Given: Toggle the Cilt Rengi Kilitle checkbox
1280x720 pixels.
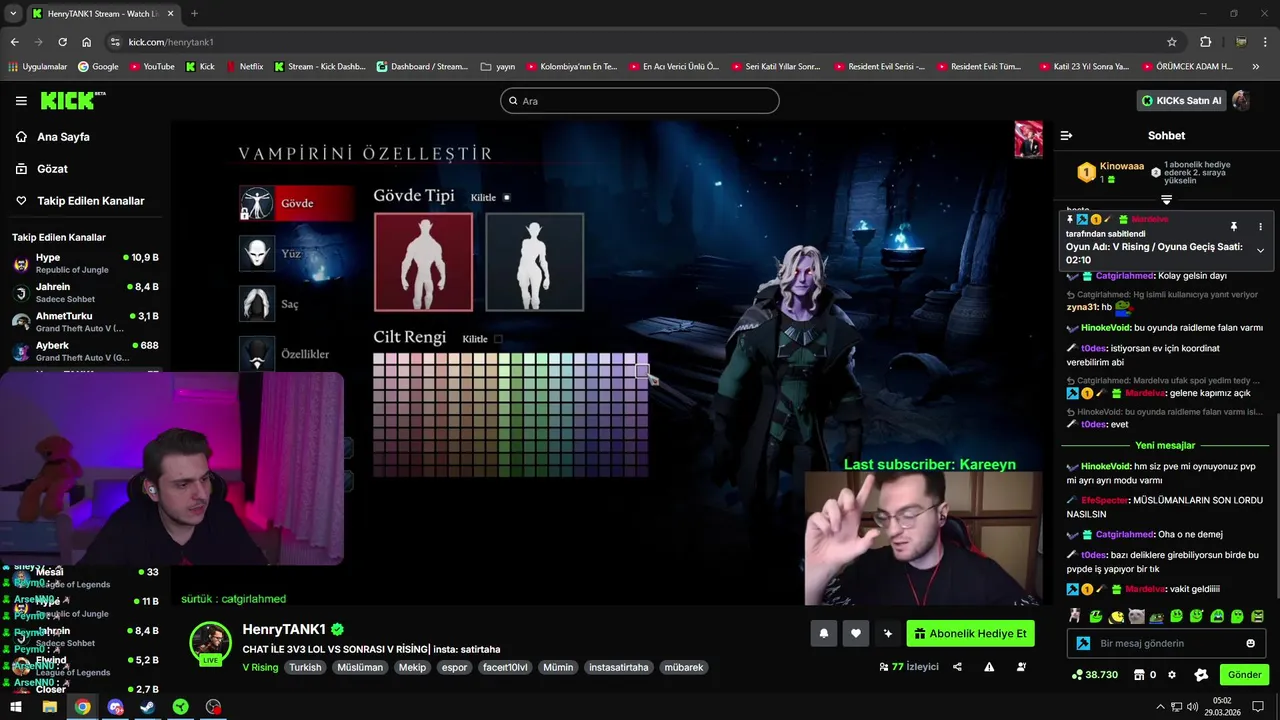Looking at the screenshot, I should (x=498, y=339).
